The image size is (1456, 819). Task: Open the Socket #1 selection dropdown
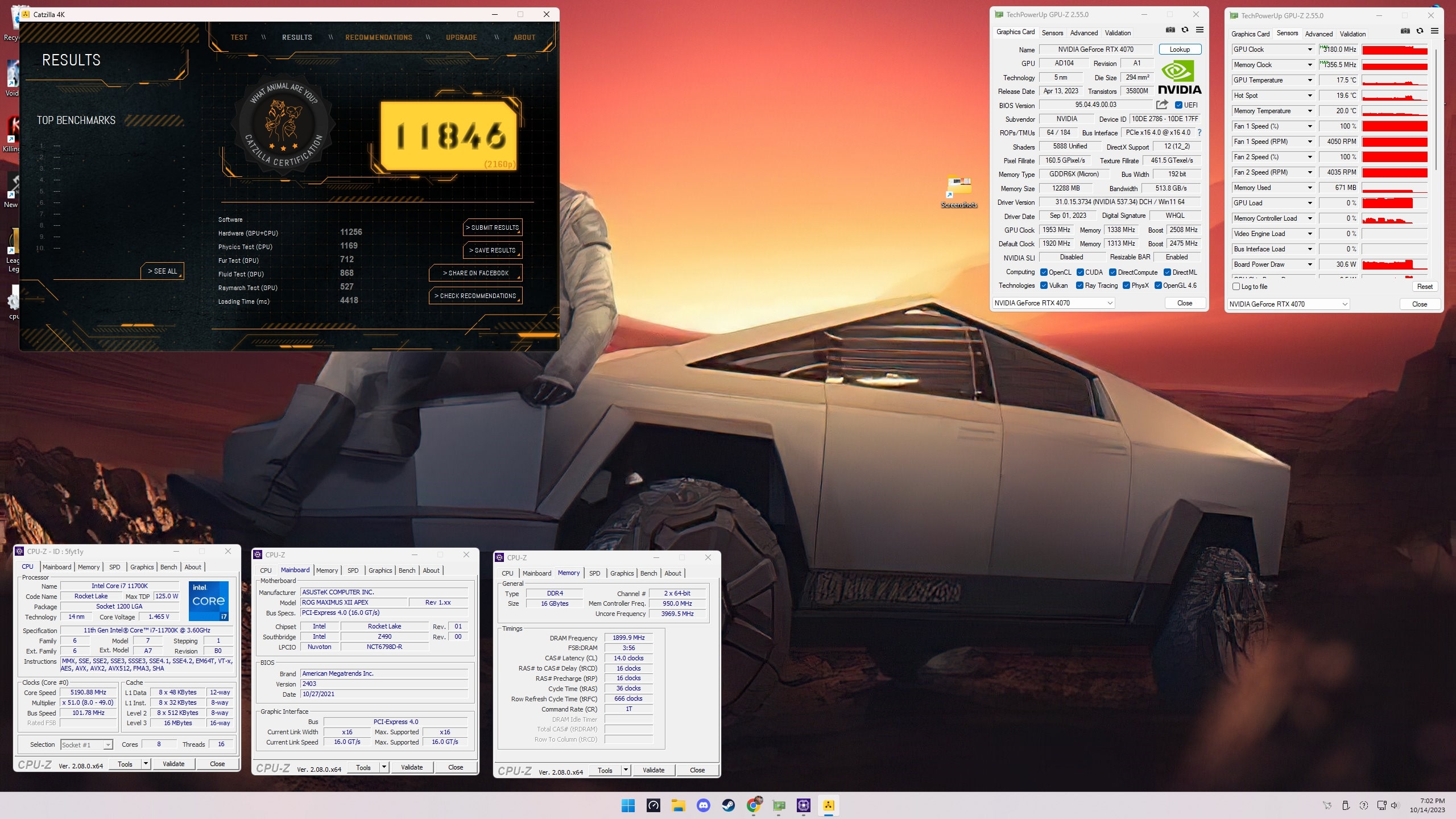coord(87,745)
